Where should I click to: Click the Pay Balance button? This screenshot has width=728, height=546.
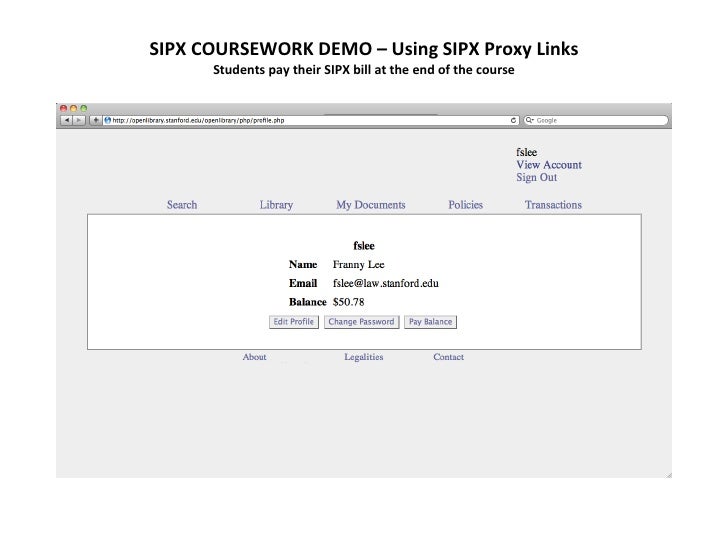point(430,322)
